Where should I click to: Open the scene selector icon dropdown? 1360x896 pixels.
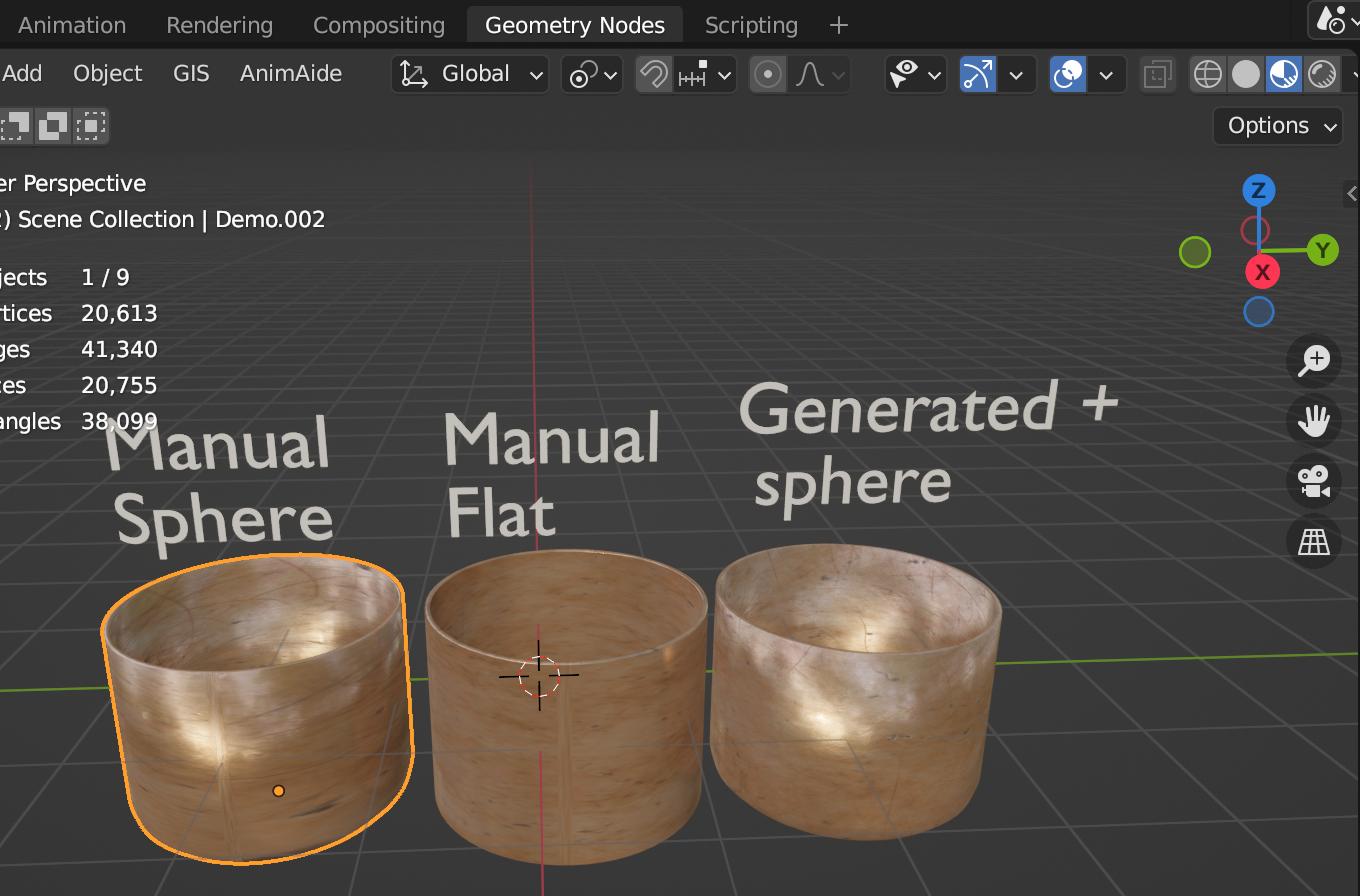tap(1334, 19)
